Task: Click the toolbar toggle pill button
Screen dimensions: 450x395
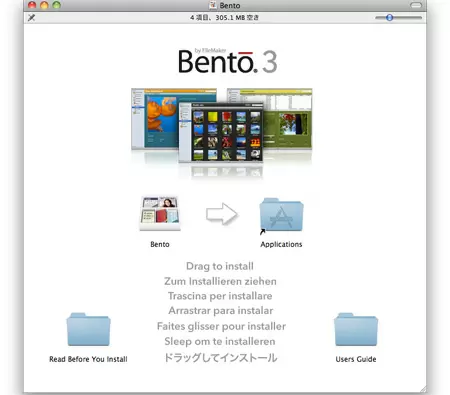Action: coord(416,5)
